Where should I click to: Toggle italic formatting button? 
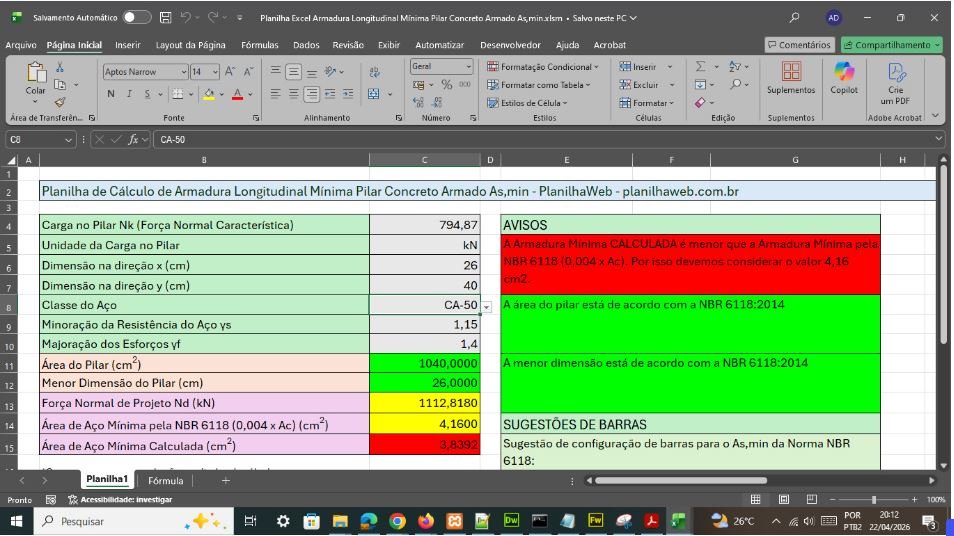pos(128,94)
